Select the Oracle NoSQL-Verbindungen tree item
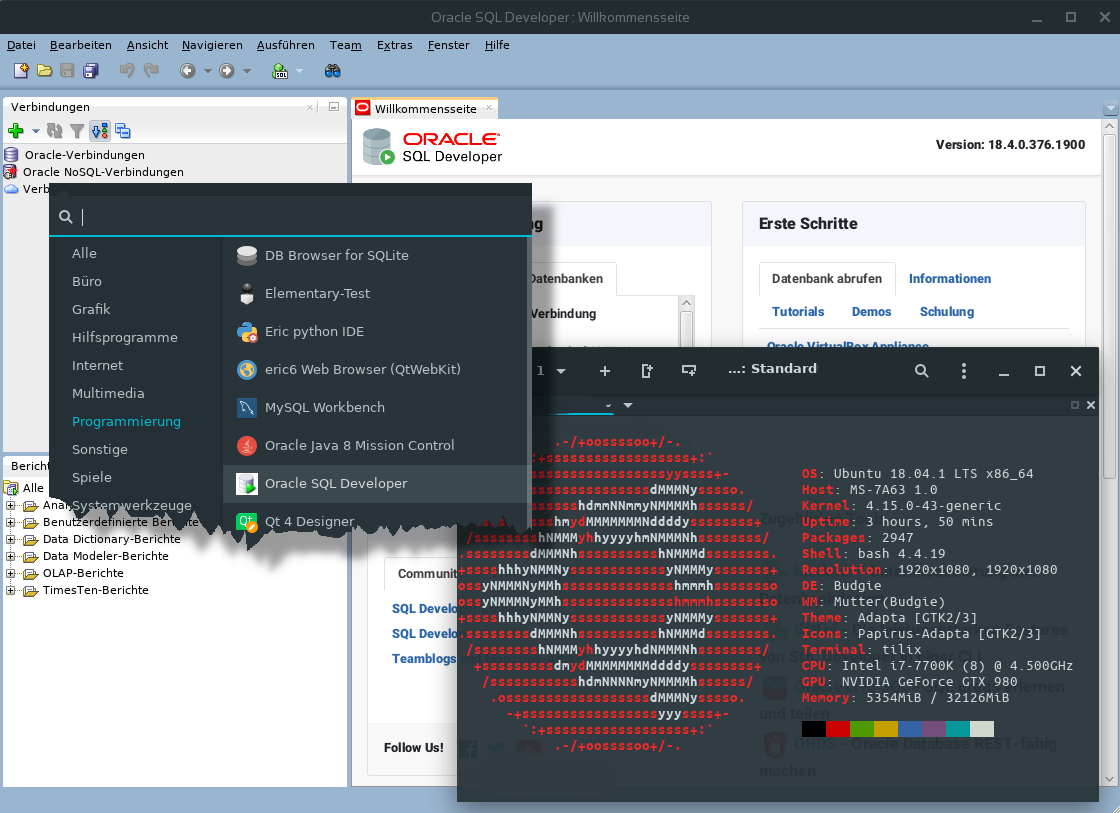Image resolution: width=1120 pixels, height=813 pixels. (x=103, y=172)
